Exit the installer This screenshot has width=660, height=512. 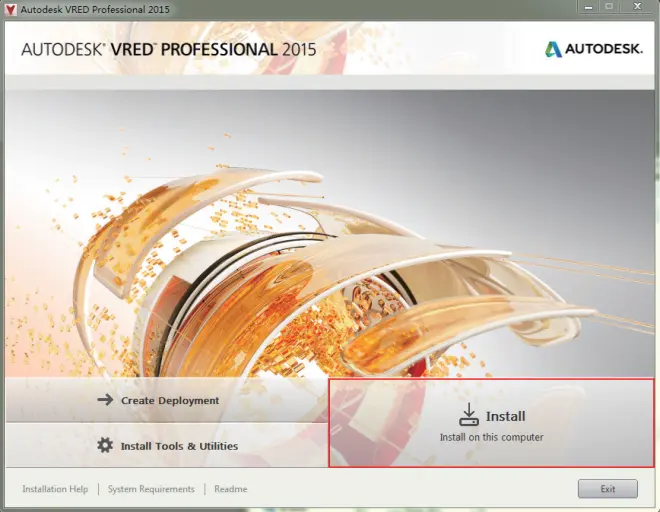pos(607,489)
